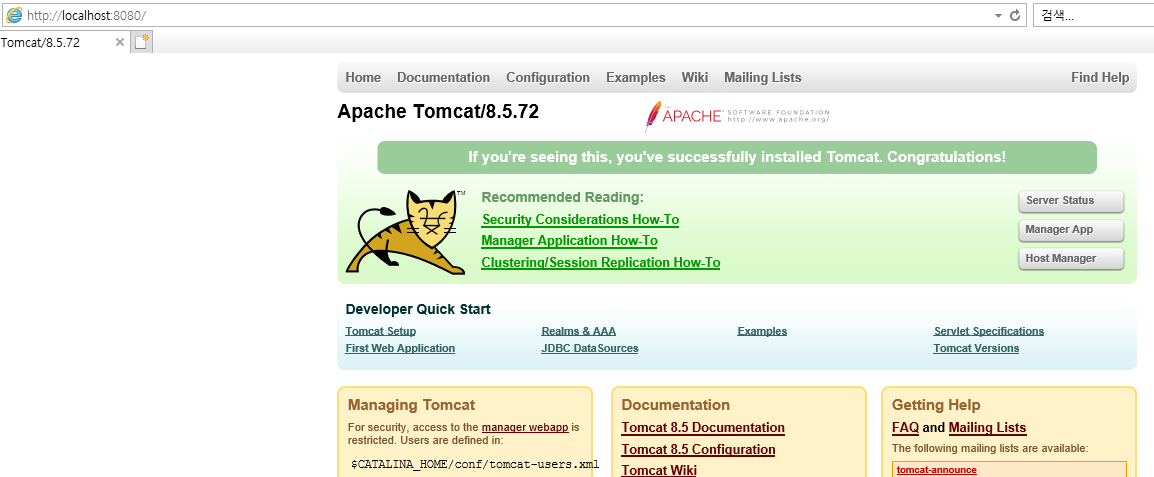Click the Manager App button

click(x=1071, y=230)
